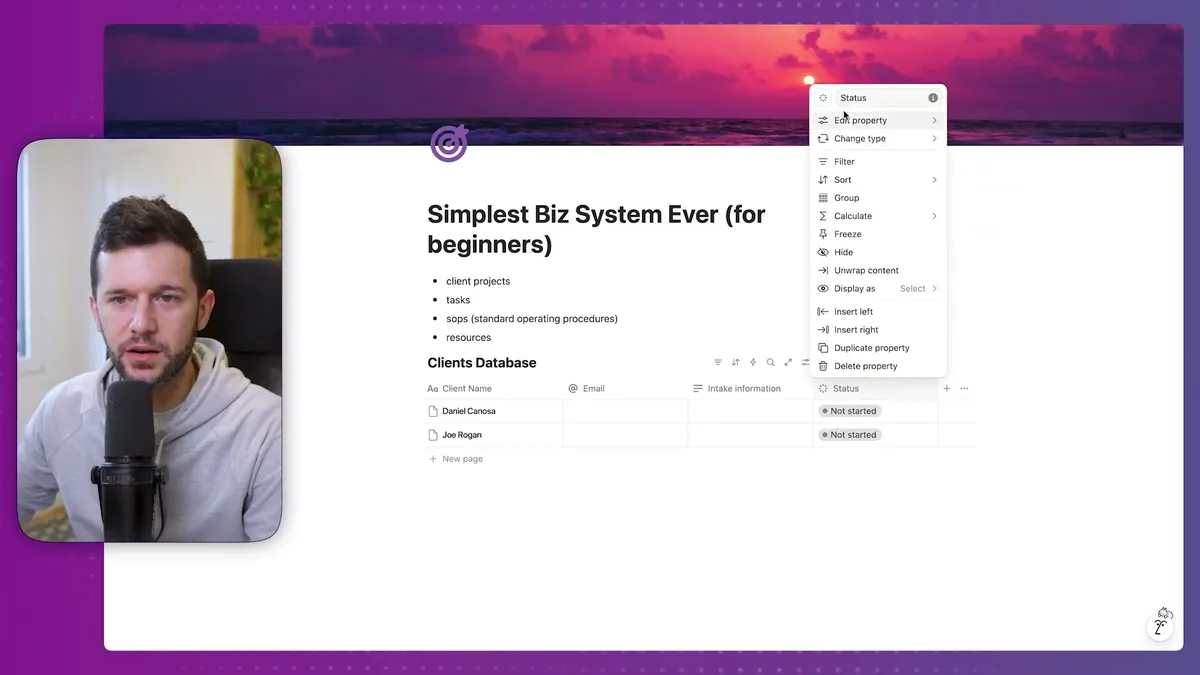1200x675 pixels.
Task: Choose Delete property in the menu
Action: click(x=865, y=366)
